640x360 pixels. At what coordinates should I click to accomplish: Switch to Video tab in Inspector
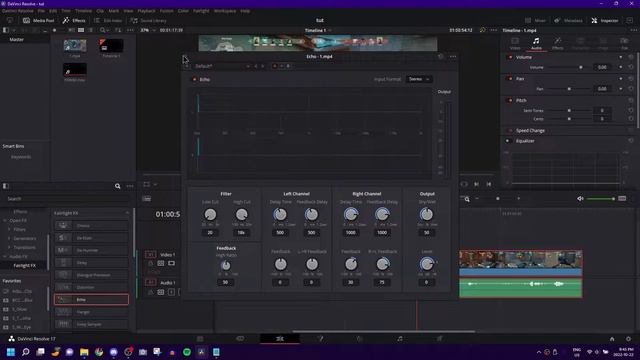pos(515,43)
